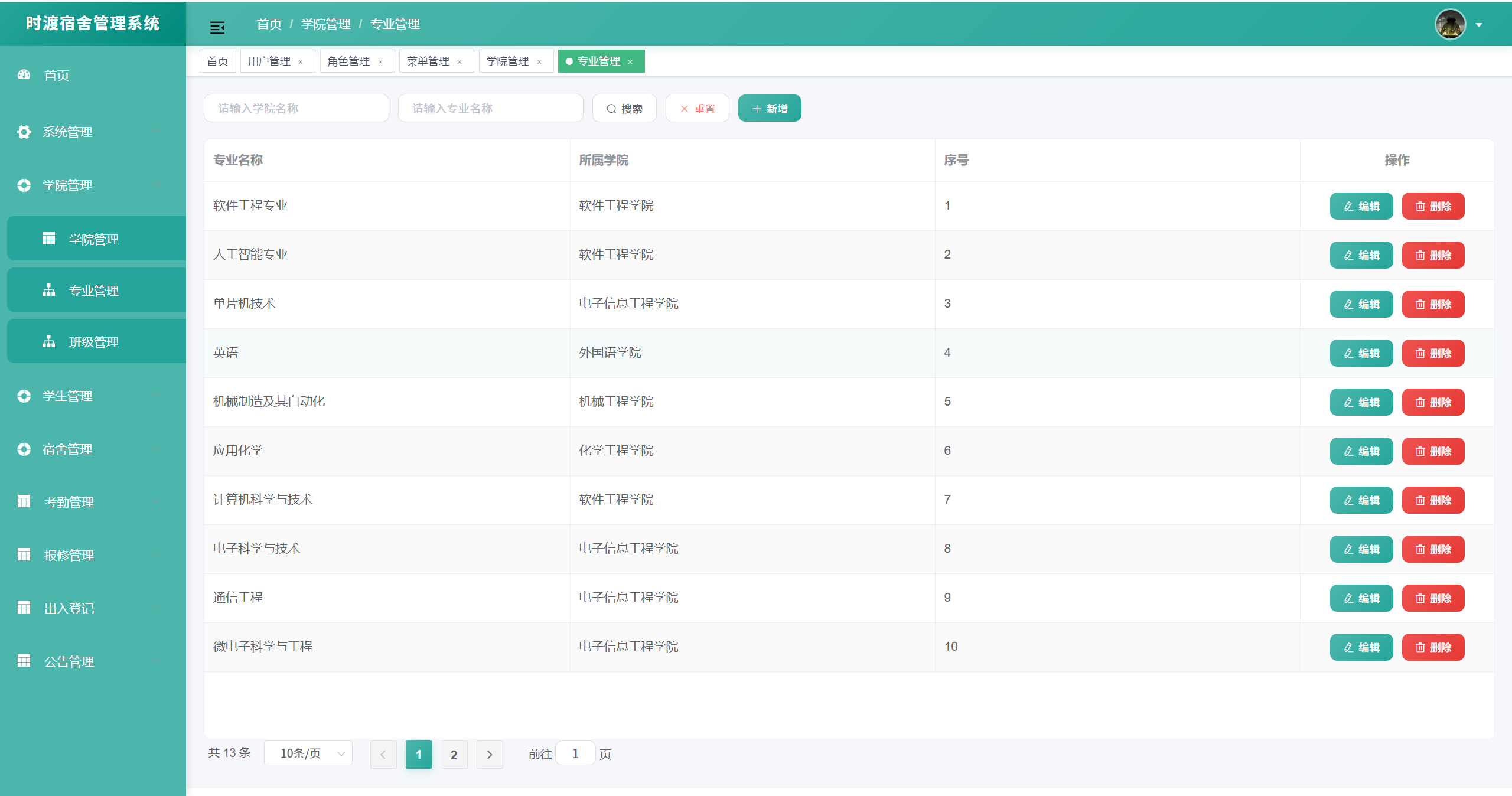This screenshot has height=796, width=1512.
Task: Open 专业管理 in the sidebar submenu
Action: click(94, 291)
